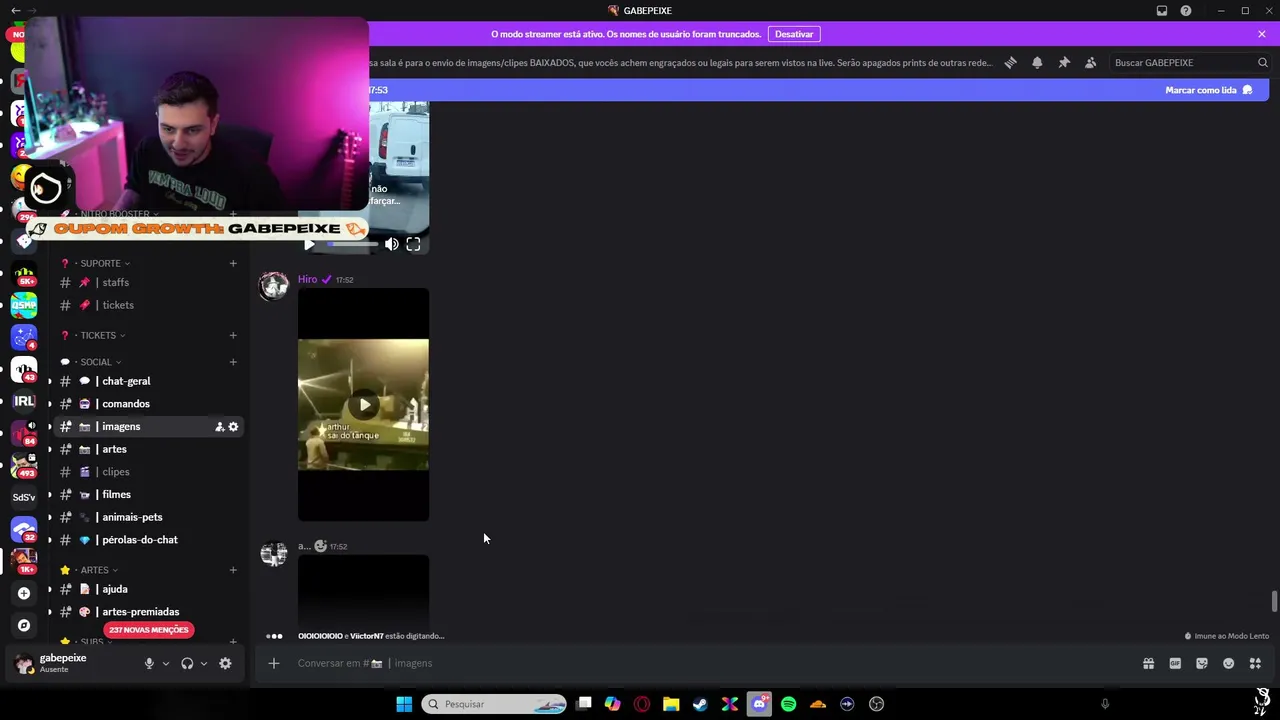This screenshot has height=720, width=1280.
Task: Open the staffs channel
Action: pos(148,283)
